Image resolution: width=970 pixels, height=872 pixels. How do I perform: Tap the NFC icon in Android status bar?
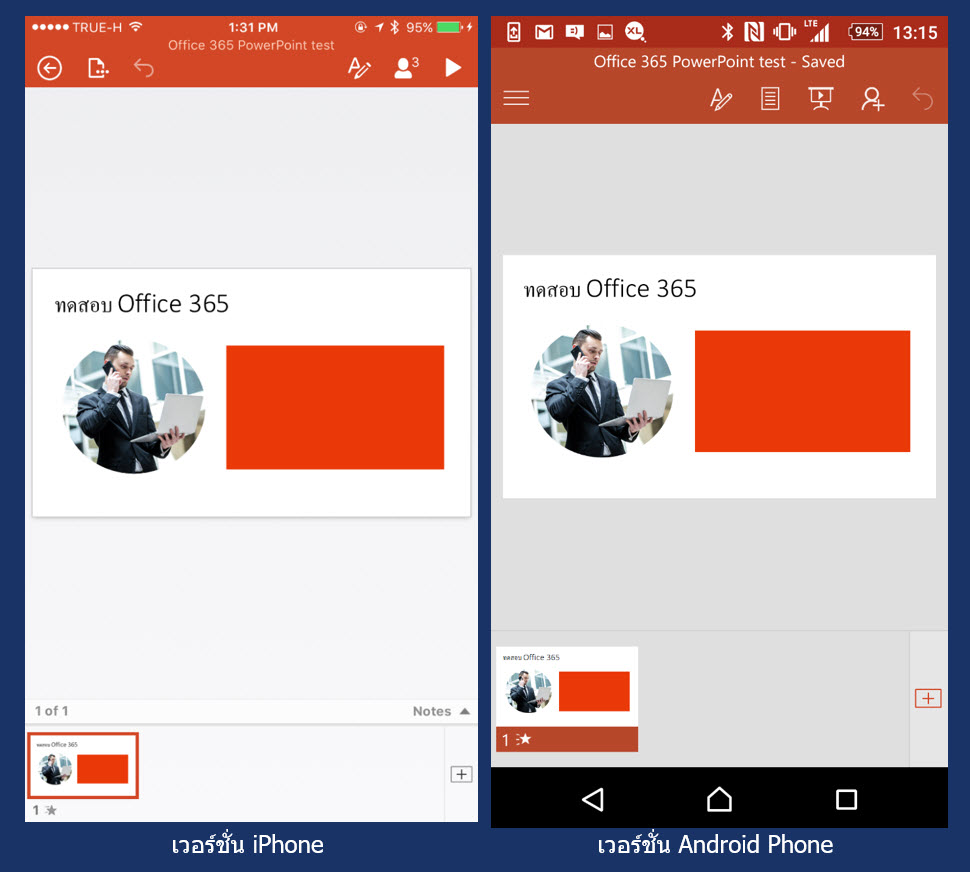[x=753, y=32]
